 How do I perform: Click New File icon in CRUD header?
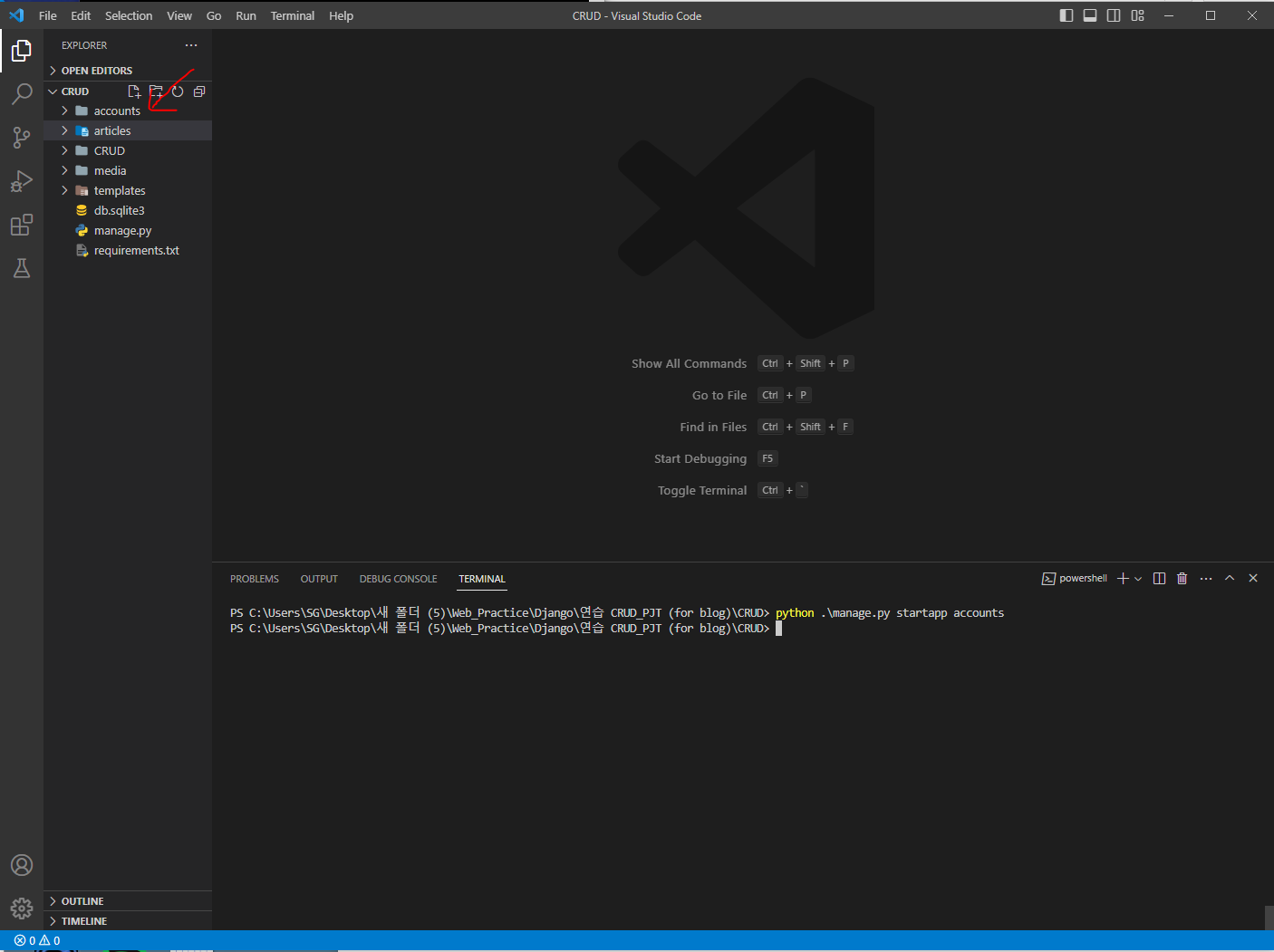coord(134,91)
